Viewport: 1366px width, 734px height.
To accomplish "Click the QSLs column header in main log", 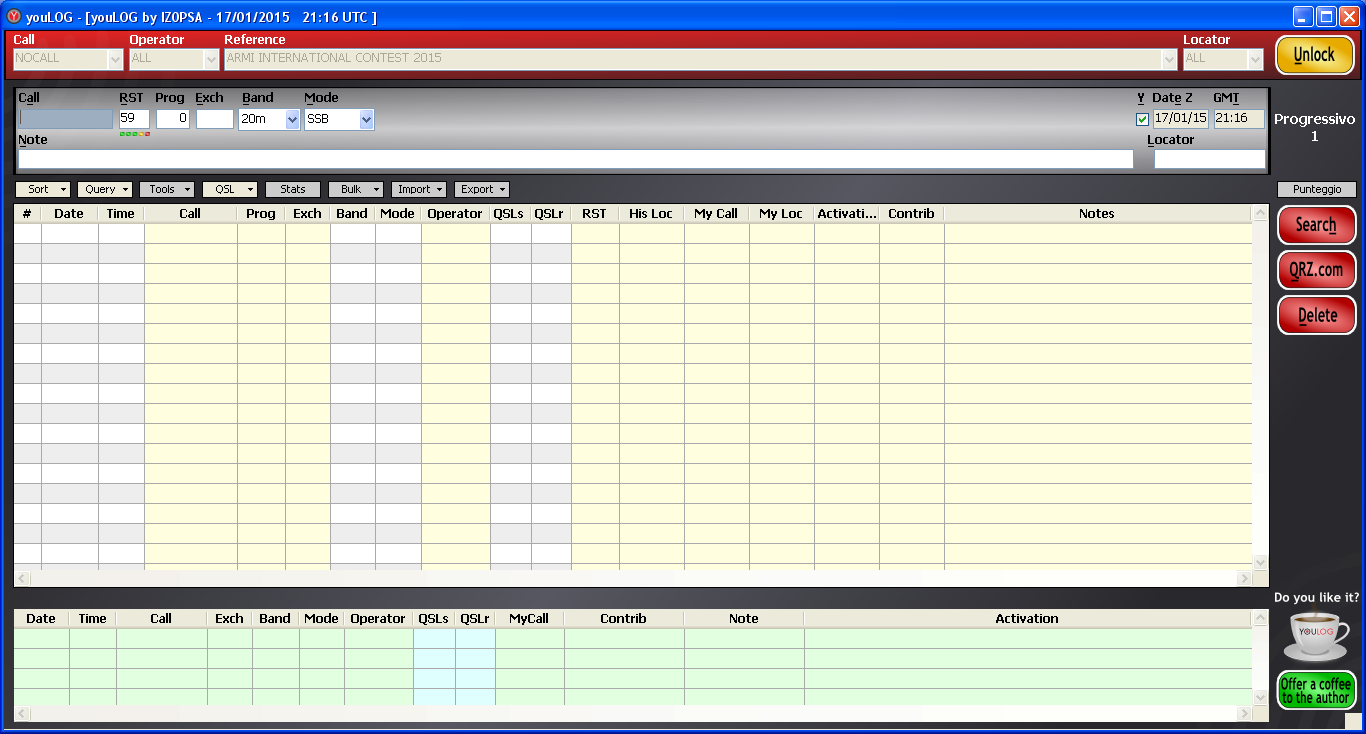I will [510, 214].
